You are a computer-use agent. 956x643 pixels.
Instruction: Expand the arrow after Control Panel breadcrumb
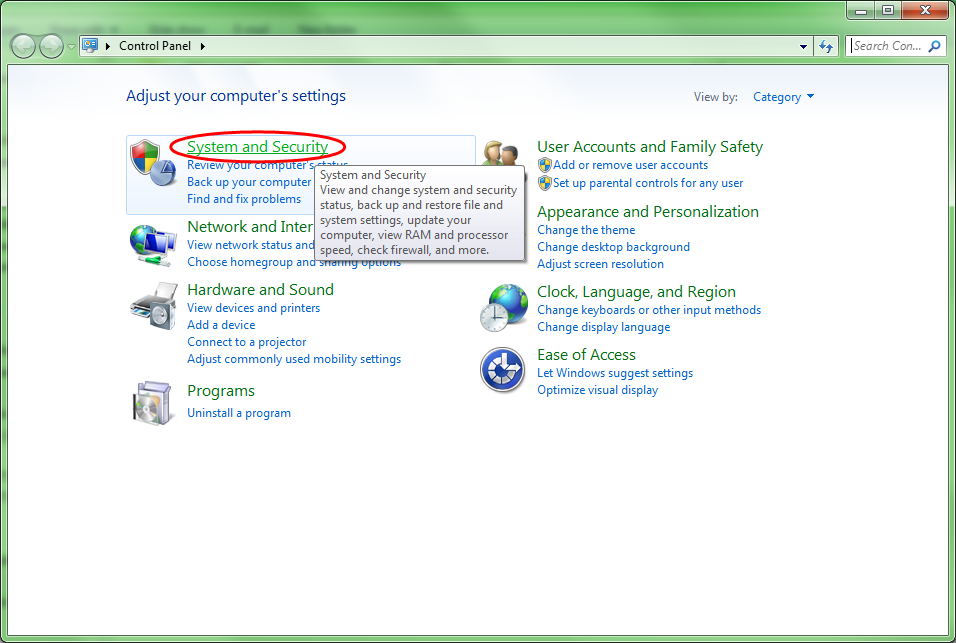[202, 46]
